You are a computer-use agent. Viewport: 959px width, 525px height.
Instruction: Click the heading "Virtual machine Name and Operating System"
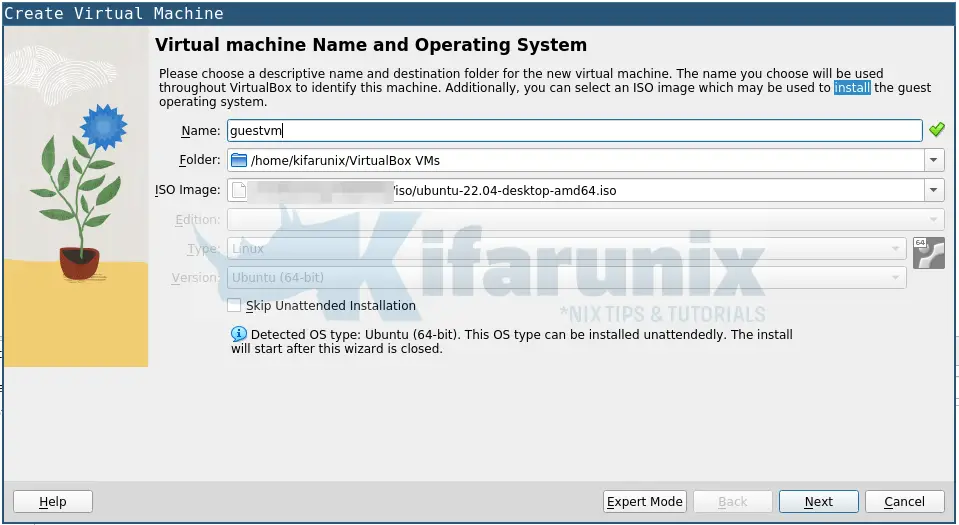[371, 45]
